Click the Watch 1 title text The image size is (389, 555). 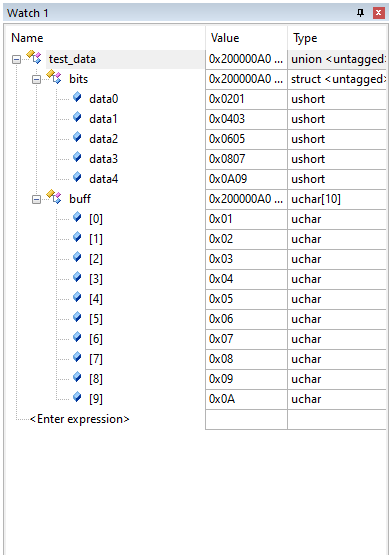pos(28,13)
